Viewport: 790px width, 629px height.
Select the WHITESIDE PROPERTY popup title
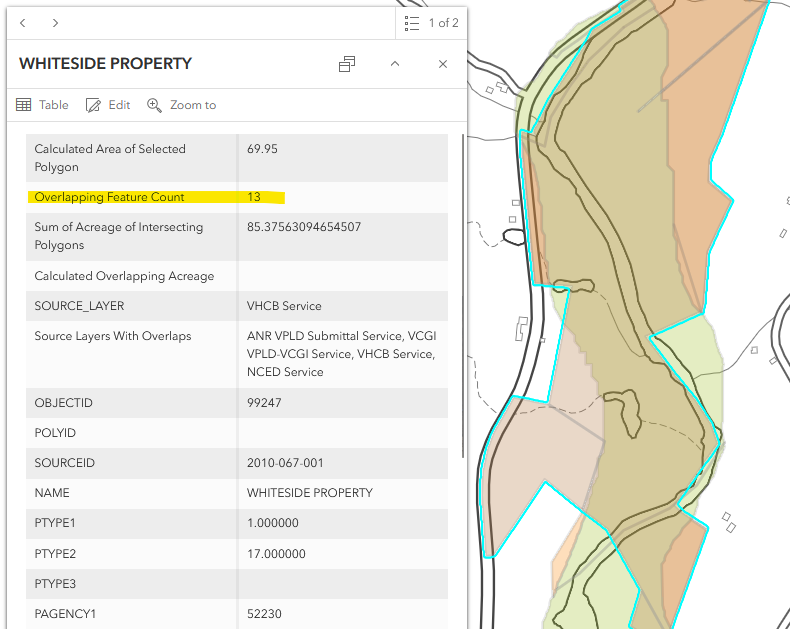point(105,64)
